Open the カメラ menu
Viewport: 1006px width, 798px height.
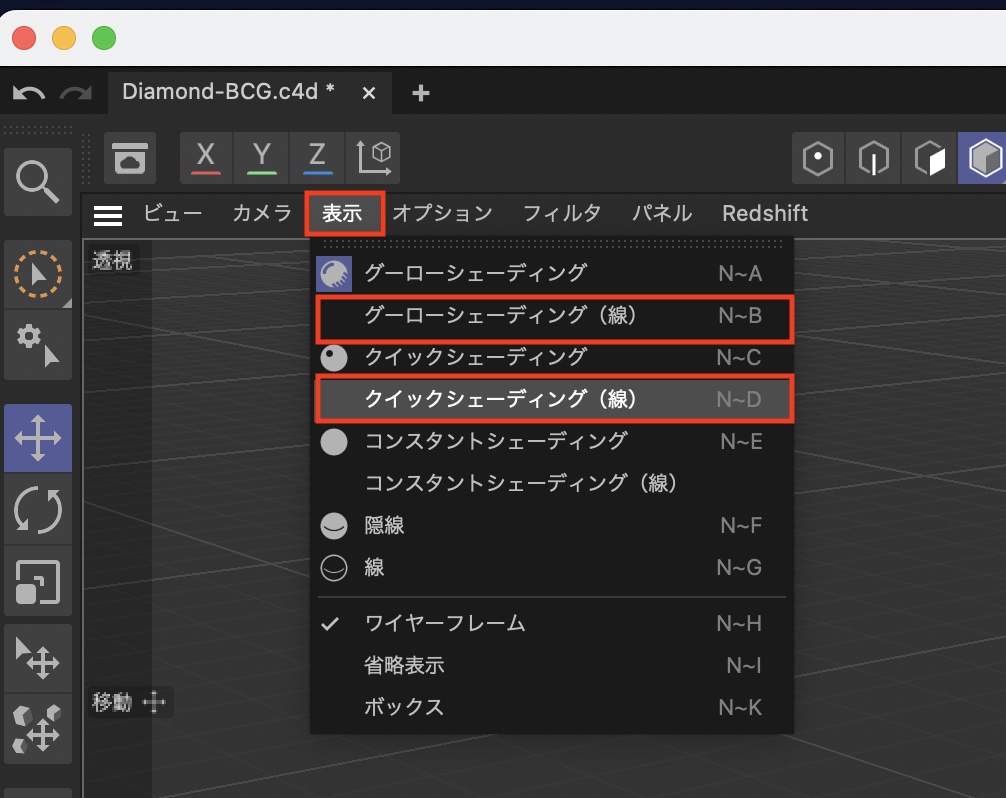(x=262, y=213)
